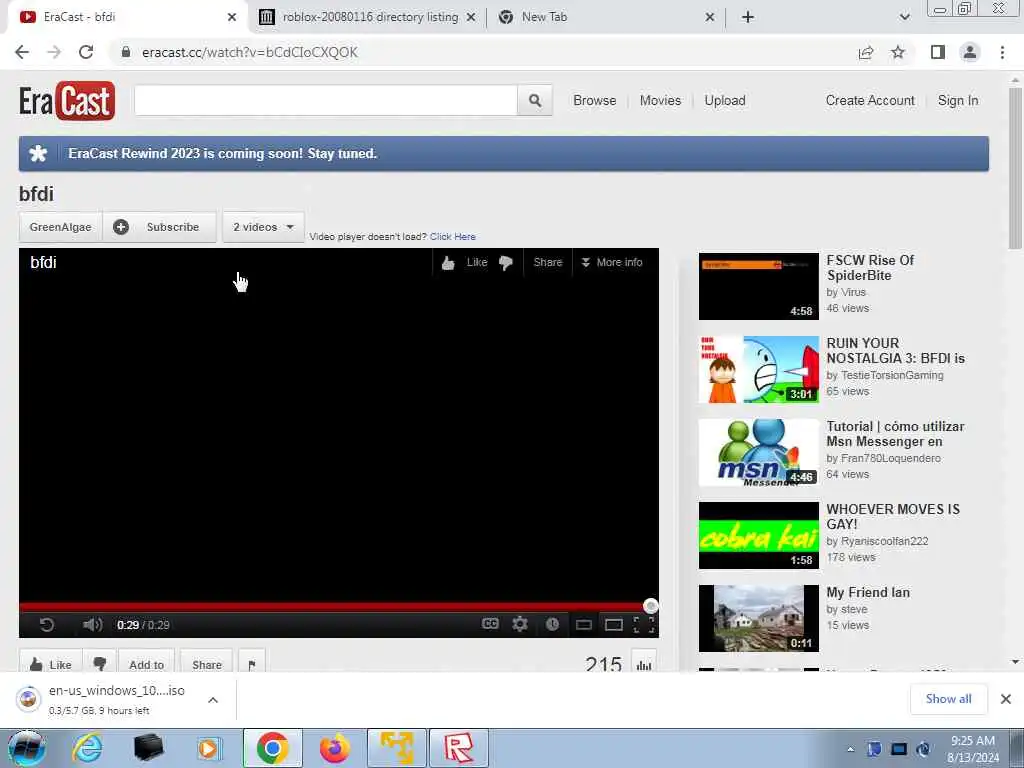The height and width of the screenshot is (768, 1024).
Task: Go back in browser history
Action: pyautogui.click(x=22, y=52)
